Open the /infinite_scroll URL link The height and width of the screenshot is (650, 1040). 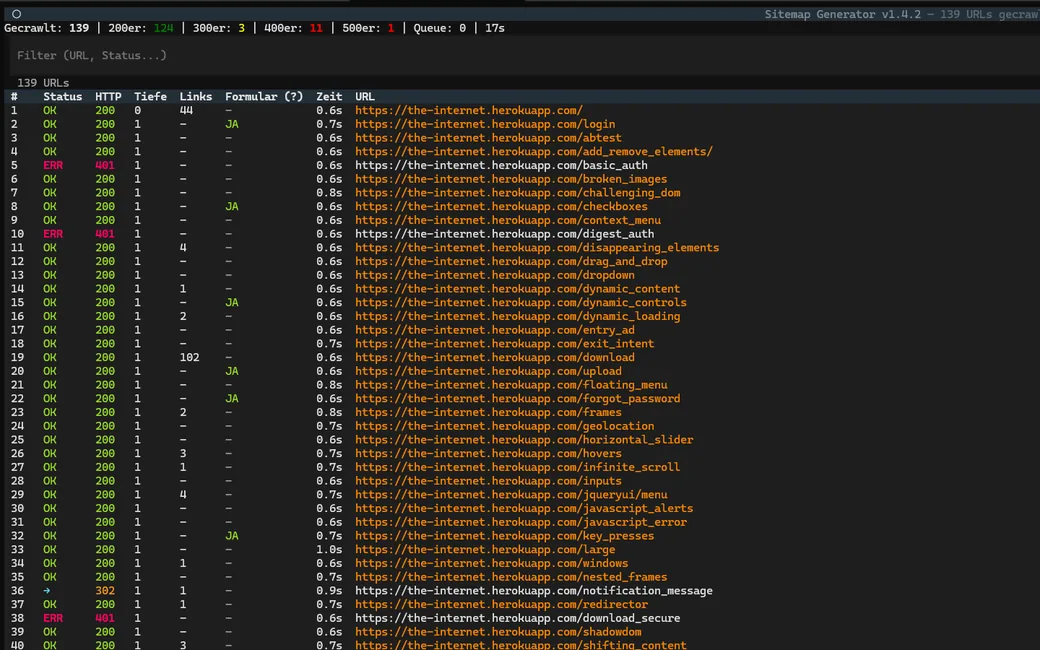coord(517,467)
